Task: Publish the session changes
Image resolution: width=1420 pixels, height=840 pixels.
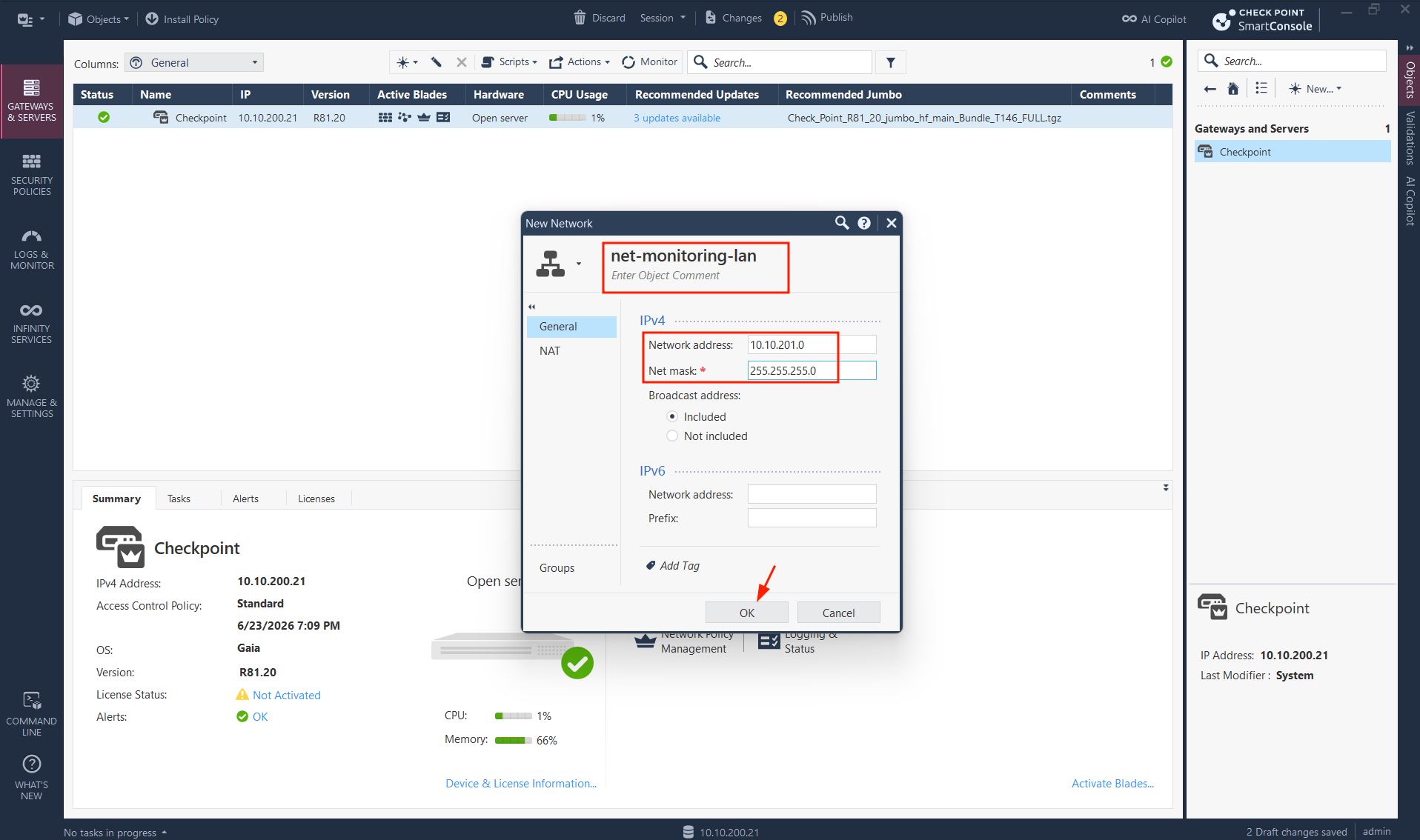Action: click(x=827, y=18)
